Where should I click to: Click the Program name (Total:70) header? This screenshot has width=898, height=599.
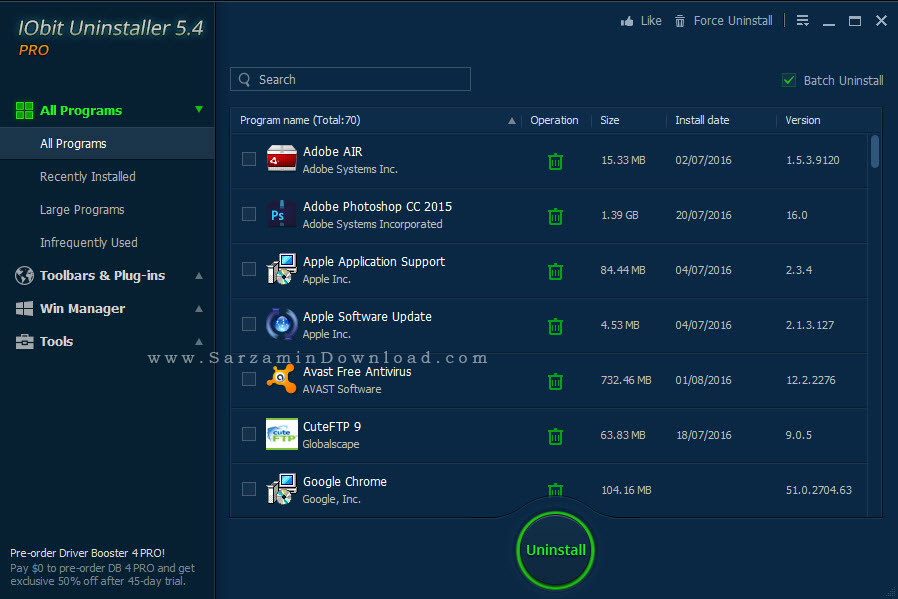(x=300, y=120)
